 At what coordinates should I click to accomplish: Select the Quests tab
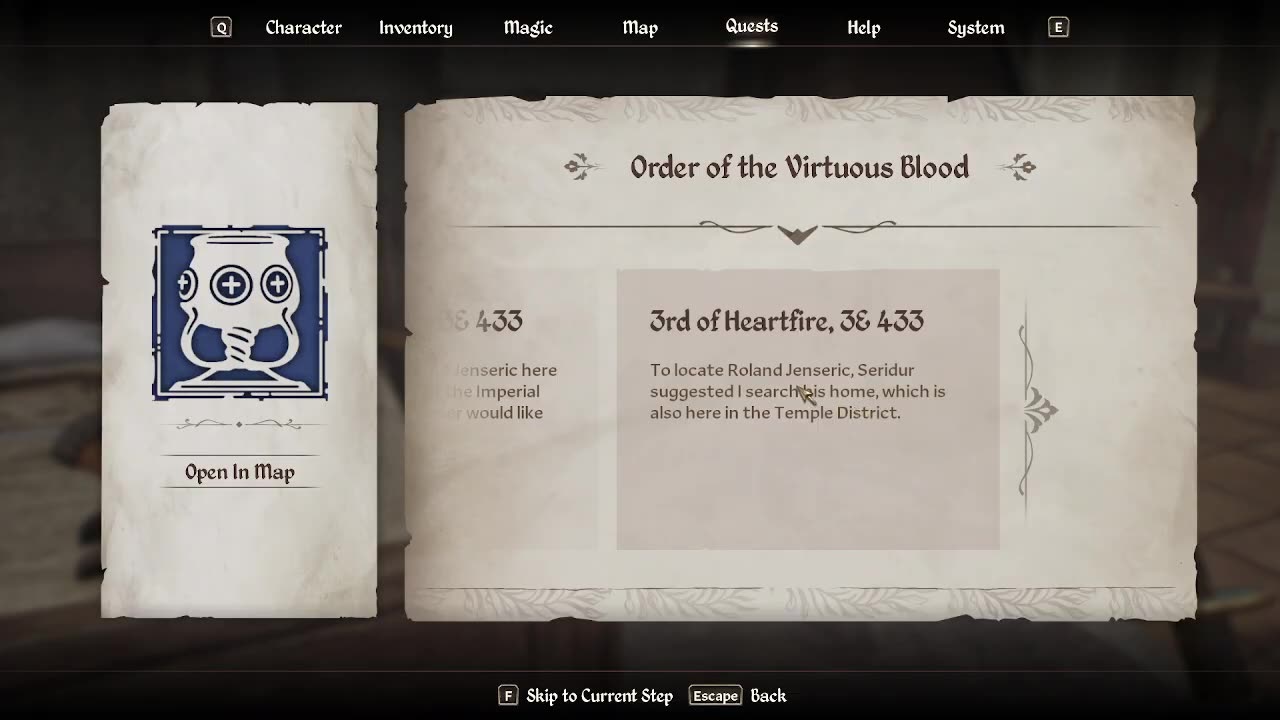[752, 27]
